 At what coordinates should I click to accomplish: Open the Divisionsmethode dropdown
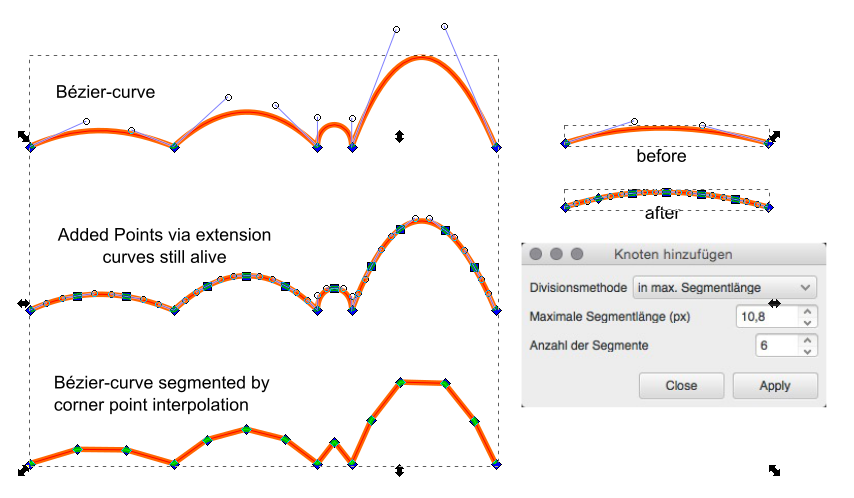pyautogui.click(x=724, y=287)
